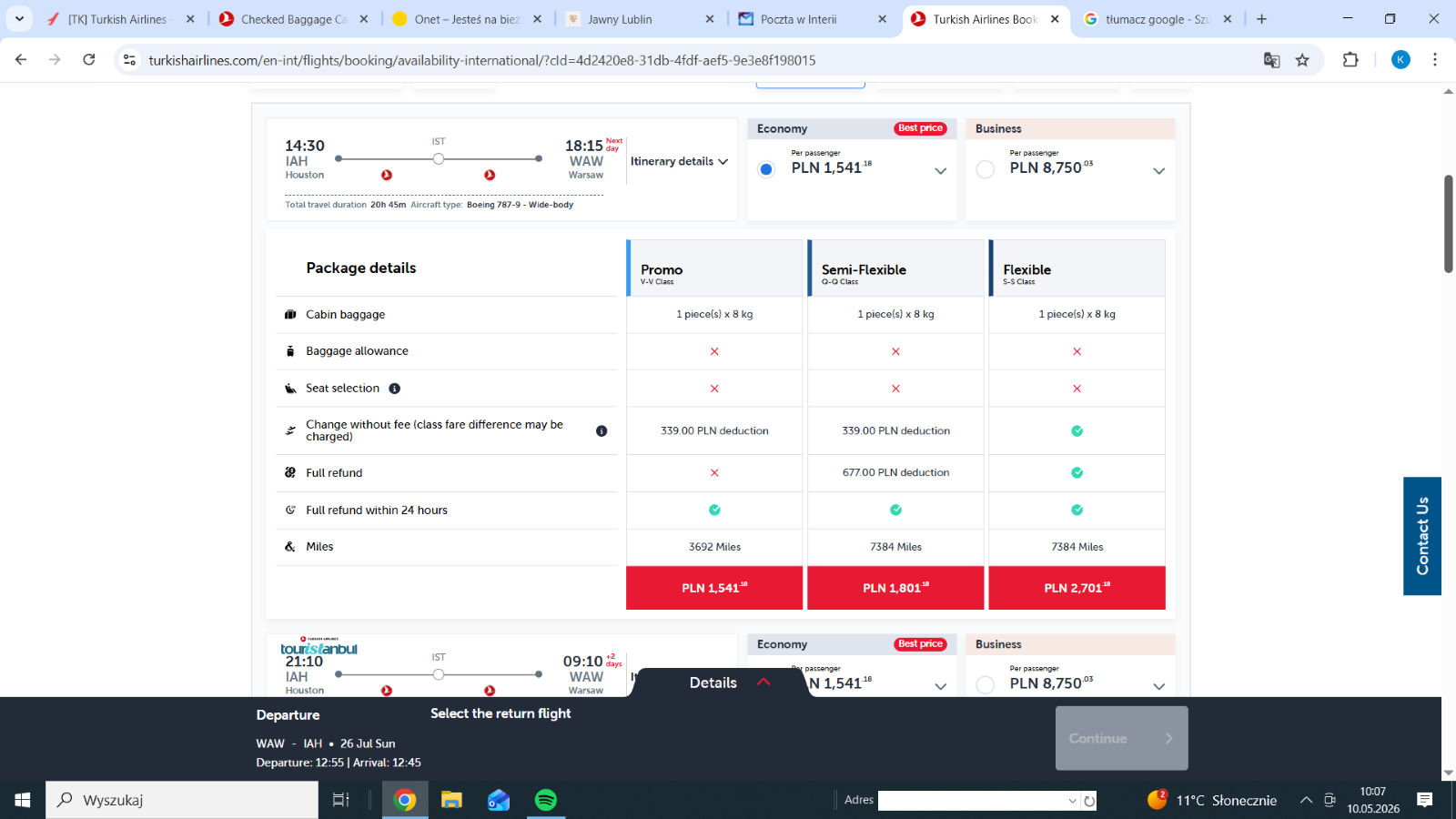Show hidden system tray icons
This screenshot has height=819, width=1456.
(x=1306, y=800)
